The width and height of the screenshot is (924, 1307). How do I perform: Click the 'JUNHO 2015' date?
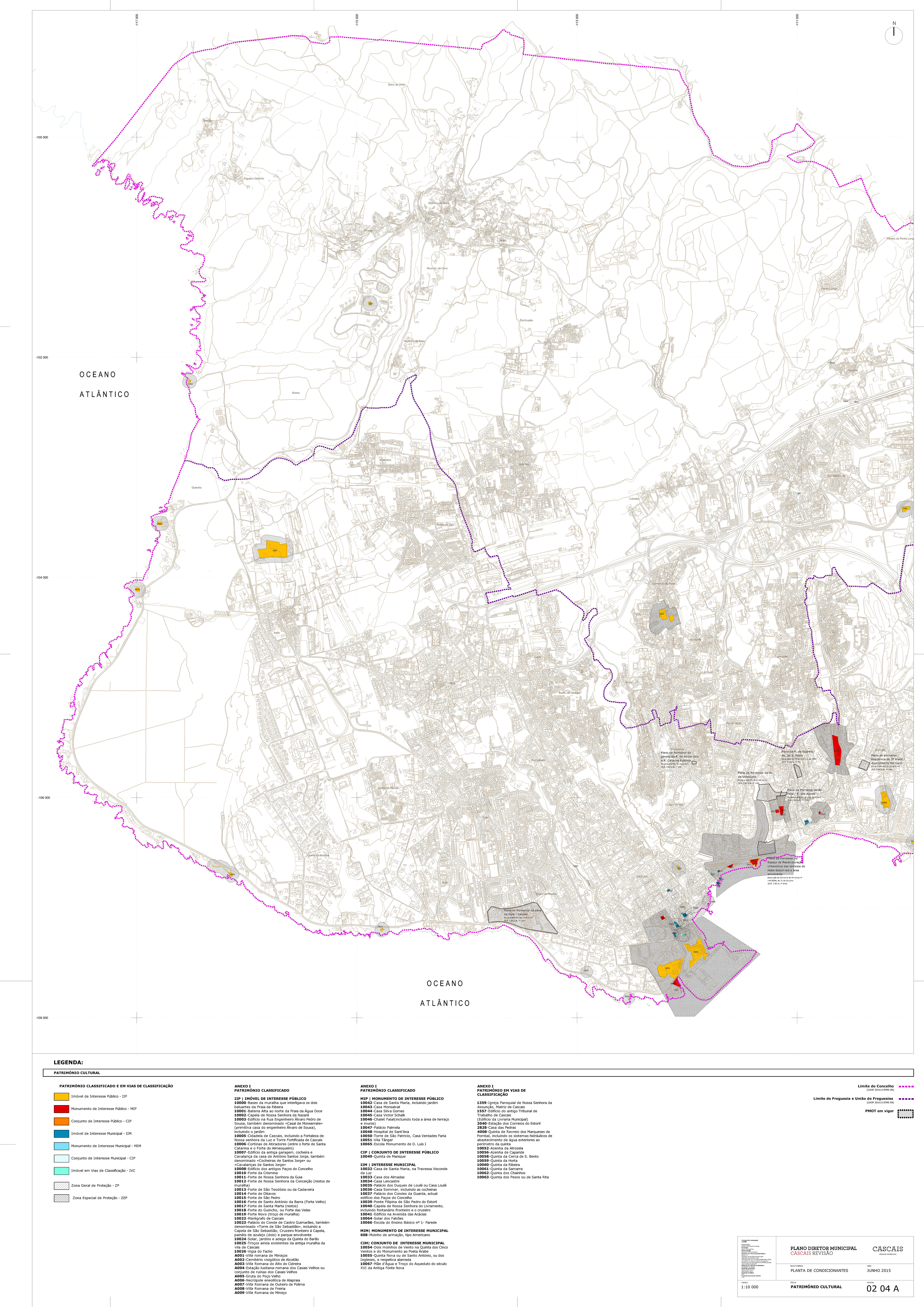(x=879, y=1271)
